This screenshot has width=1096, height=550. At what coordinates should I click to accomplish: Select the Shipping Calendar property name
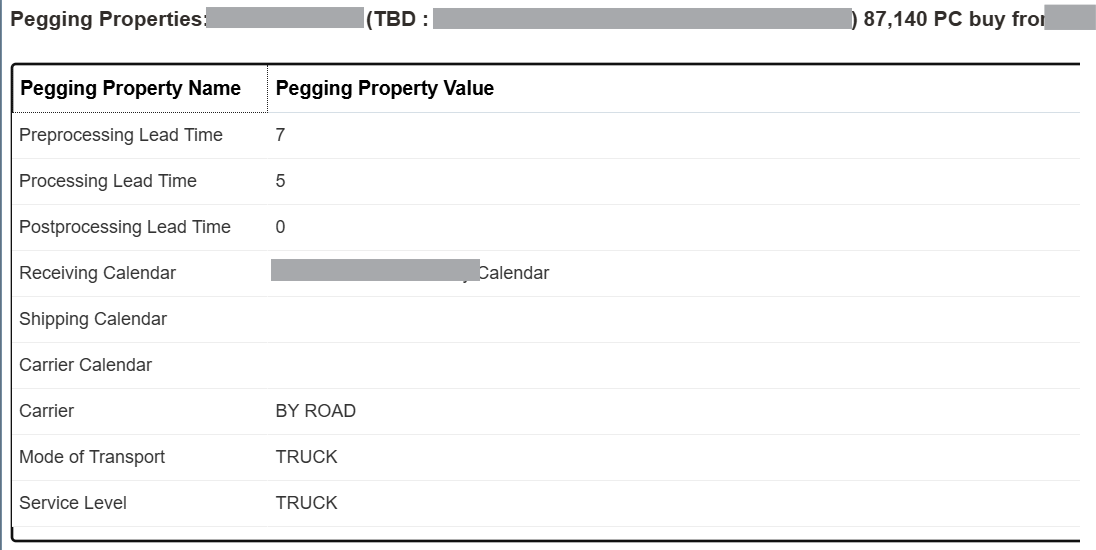(93, 319)
